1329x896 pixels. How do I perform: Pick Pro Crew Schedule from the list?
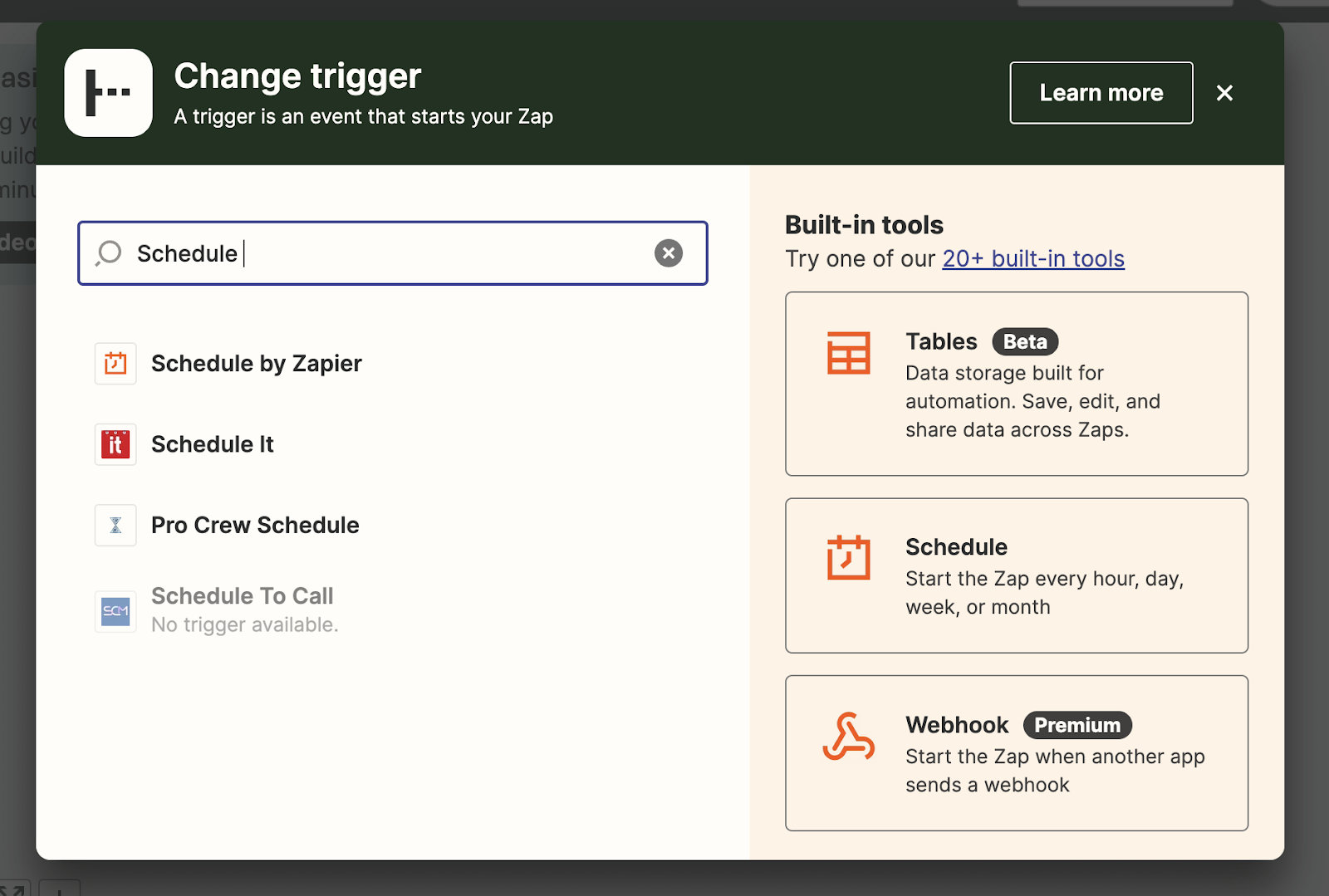(255, 525)
